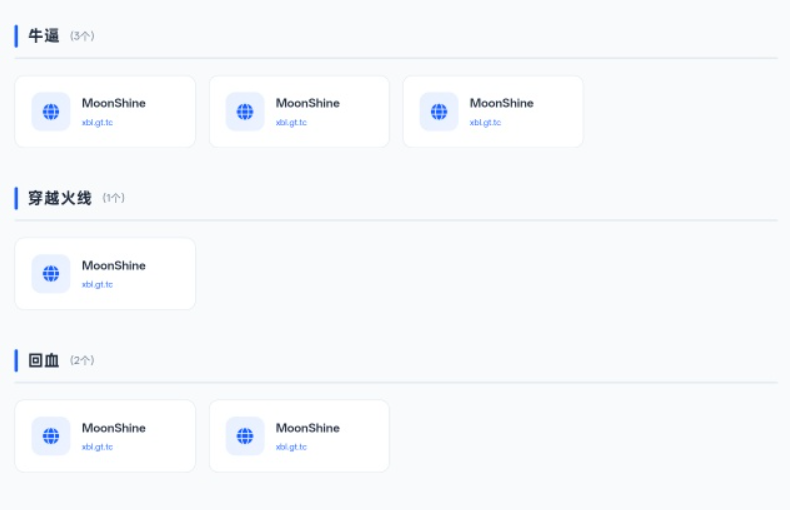Click globe icon of third 牛逼 card
Screen dimensions: 790x510
pyautogui.click(x=439, y=111)
